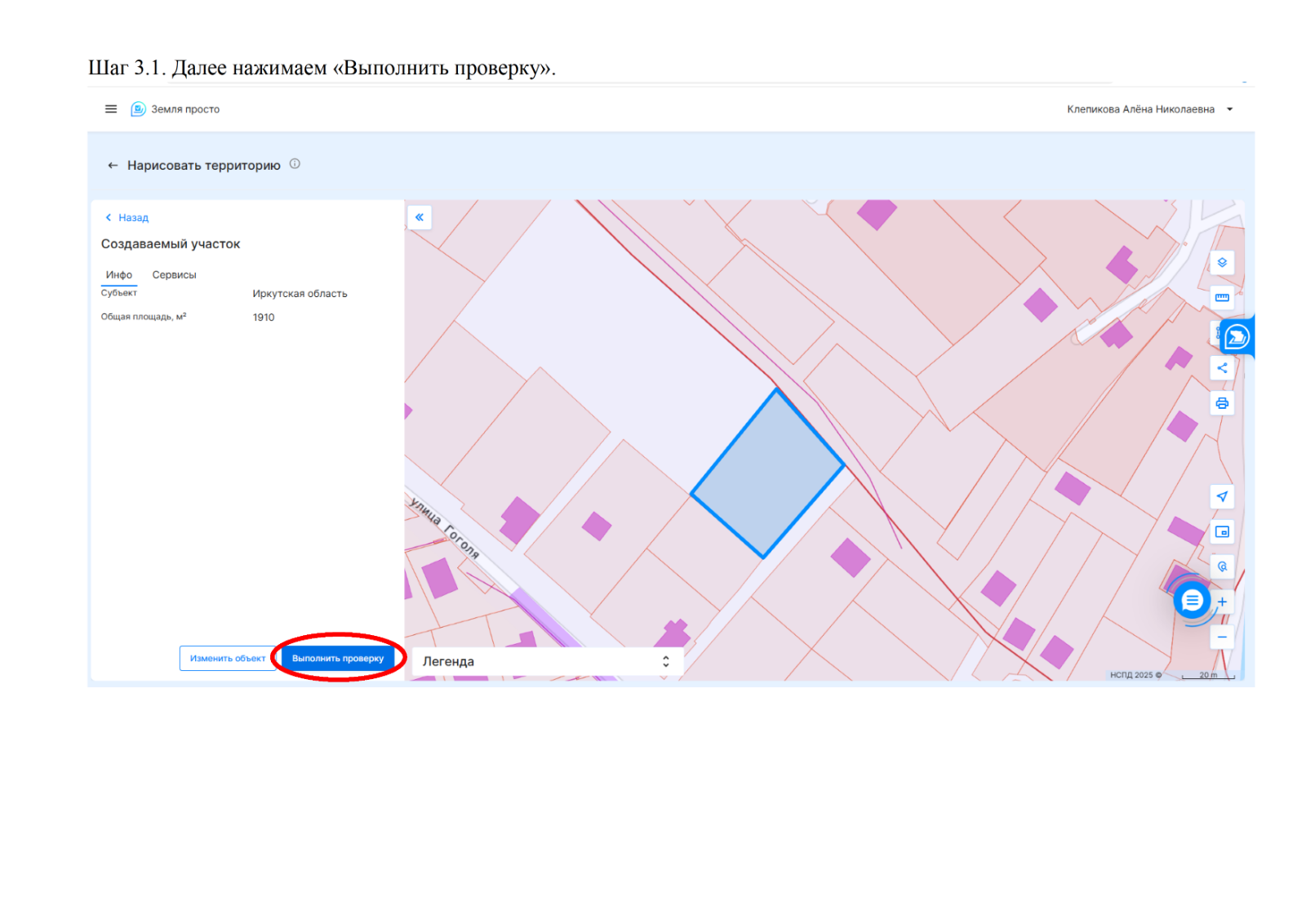Open the chat assistant bubble
The width and height of the screenshot is (1306, 924).
[1192, 601]
